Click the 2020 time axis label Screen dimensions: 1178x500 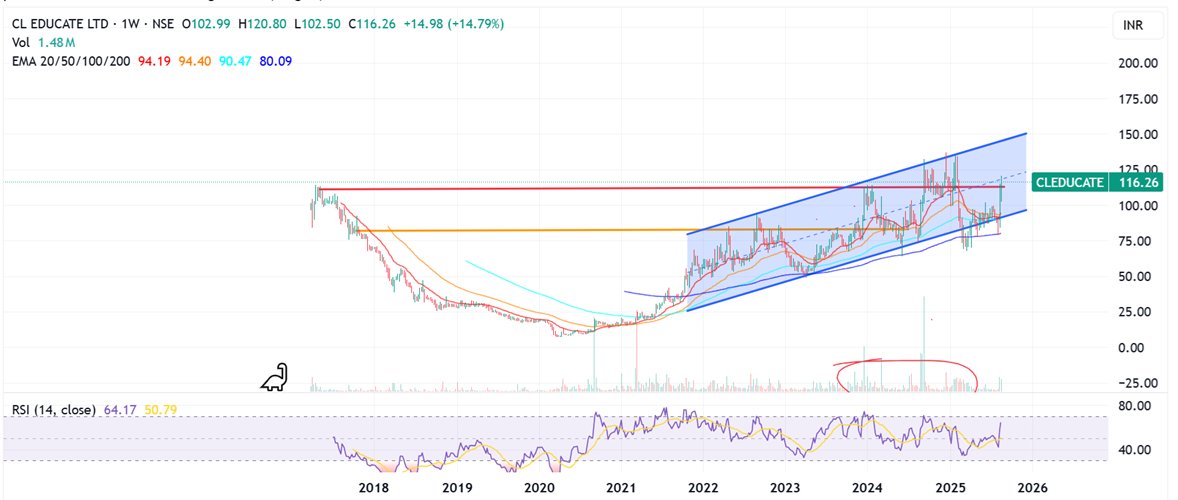point(539,486)
